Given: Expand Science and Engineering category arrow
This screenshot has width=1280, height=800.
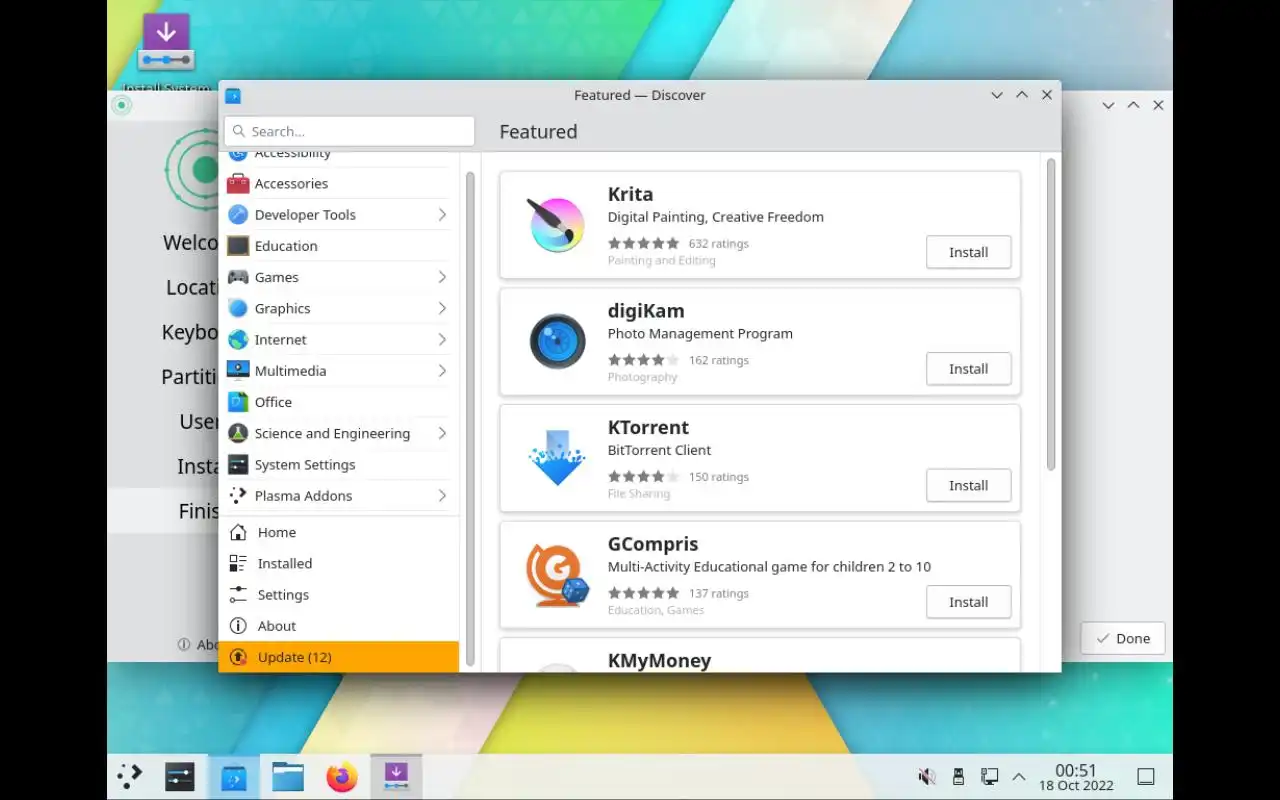Looking at the screenshot, I should point(442,433).
